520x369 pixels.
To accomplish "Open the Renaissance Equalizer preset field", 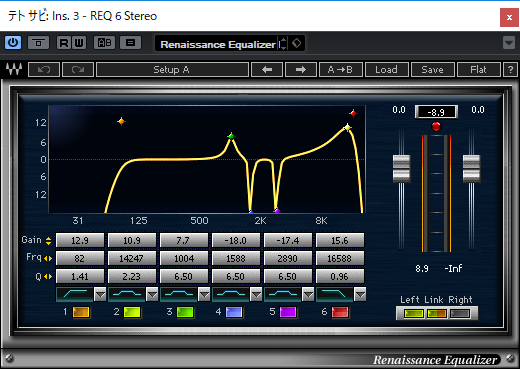I will (217, 44).
